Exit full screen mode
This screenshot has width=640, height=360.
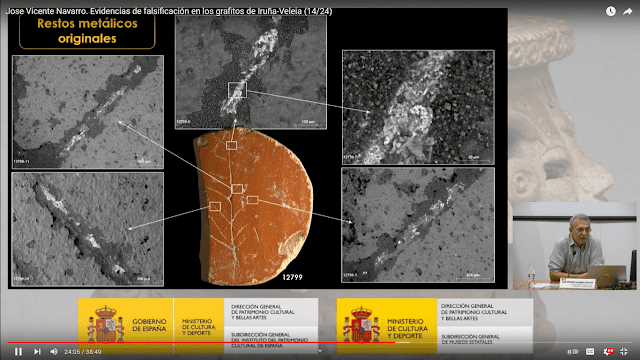point(624,351)
